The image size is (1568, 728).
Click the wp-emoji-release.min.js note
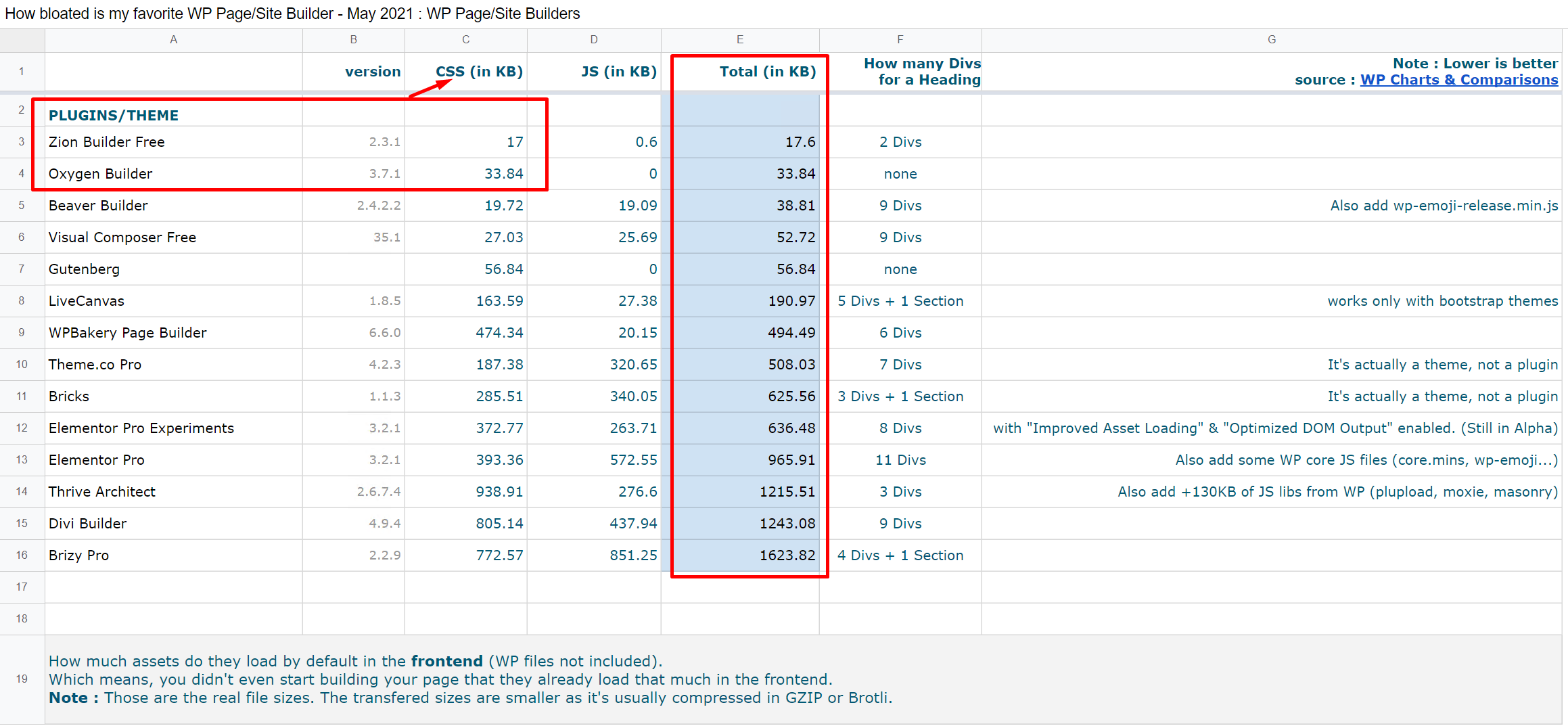[x=1272, y=206]
